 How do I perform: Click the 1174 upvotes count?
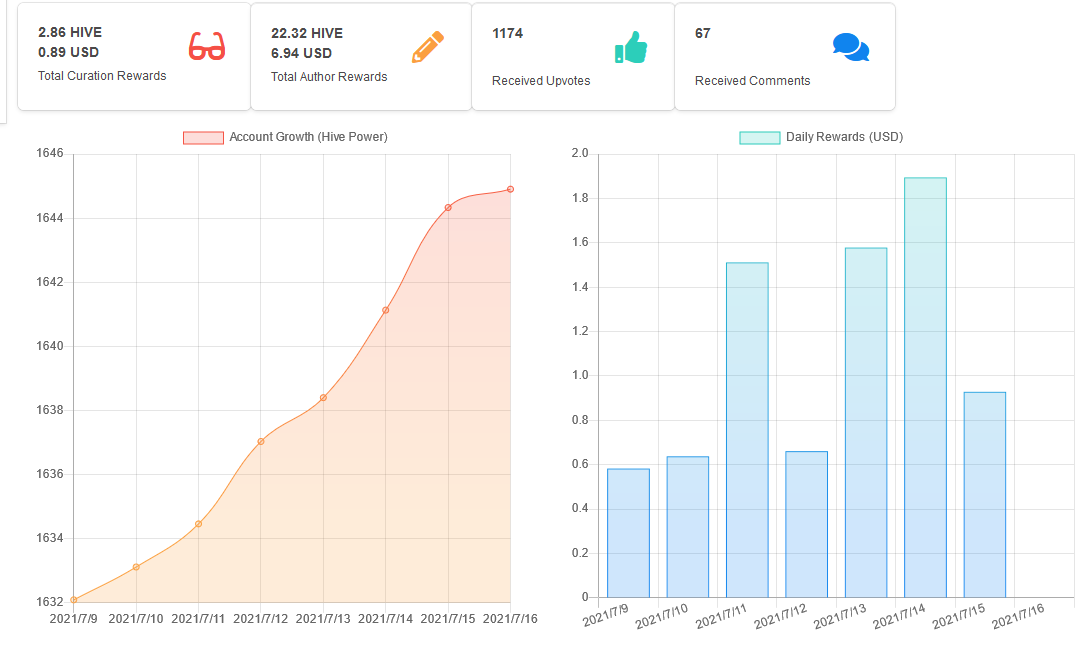[x=507, y=33]
